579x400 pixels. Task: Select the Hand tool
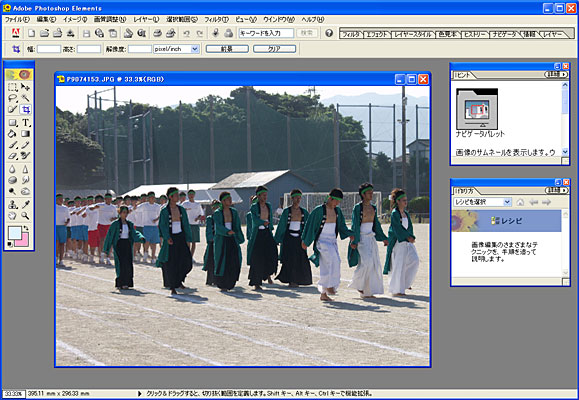(x=13, y=215)
